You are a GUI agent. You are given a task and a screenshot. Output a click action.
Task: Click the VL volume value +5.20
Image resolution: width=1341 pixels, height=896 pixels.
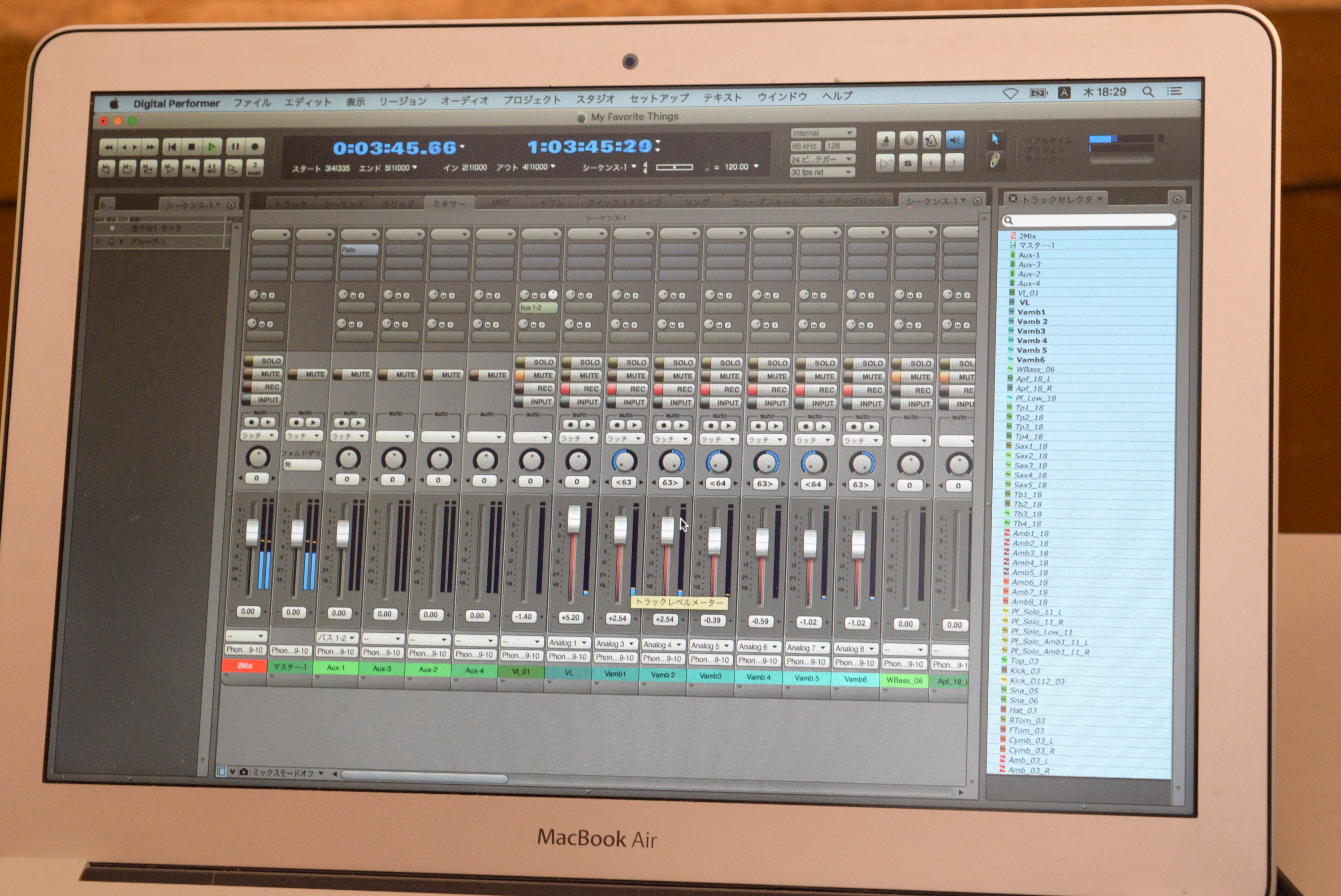point(570,617)
